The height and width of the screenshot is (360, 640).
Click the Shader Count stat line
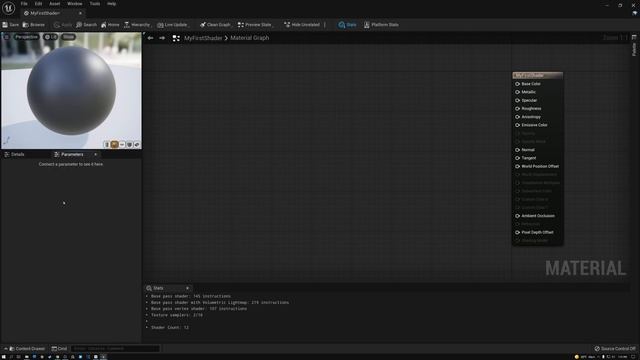point(170,327)
